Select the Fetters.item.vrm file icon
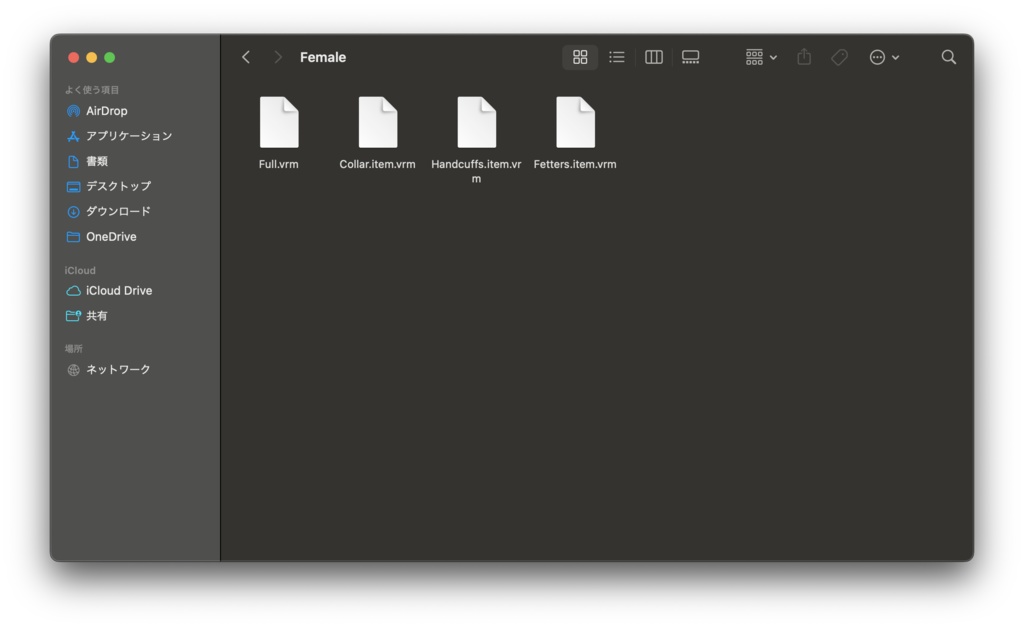Image resolution: width=1024 pixels, height=628 pixels. [x=575, y=122]
